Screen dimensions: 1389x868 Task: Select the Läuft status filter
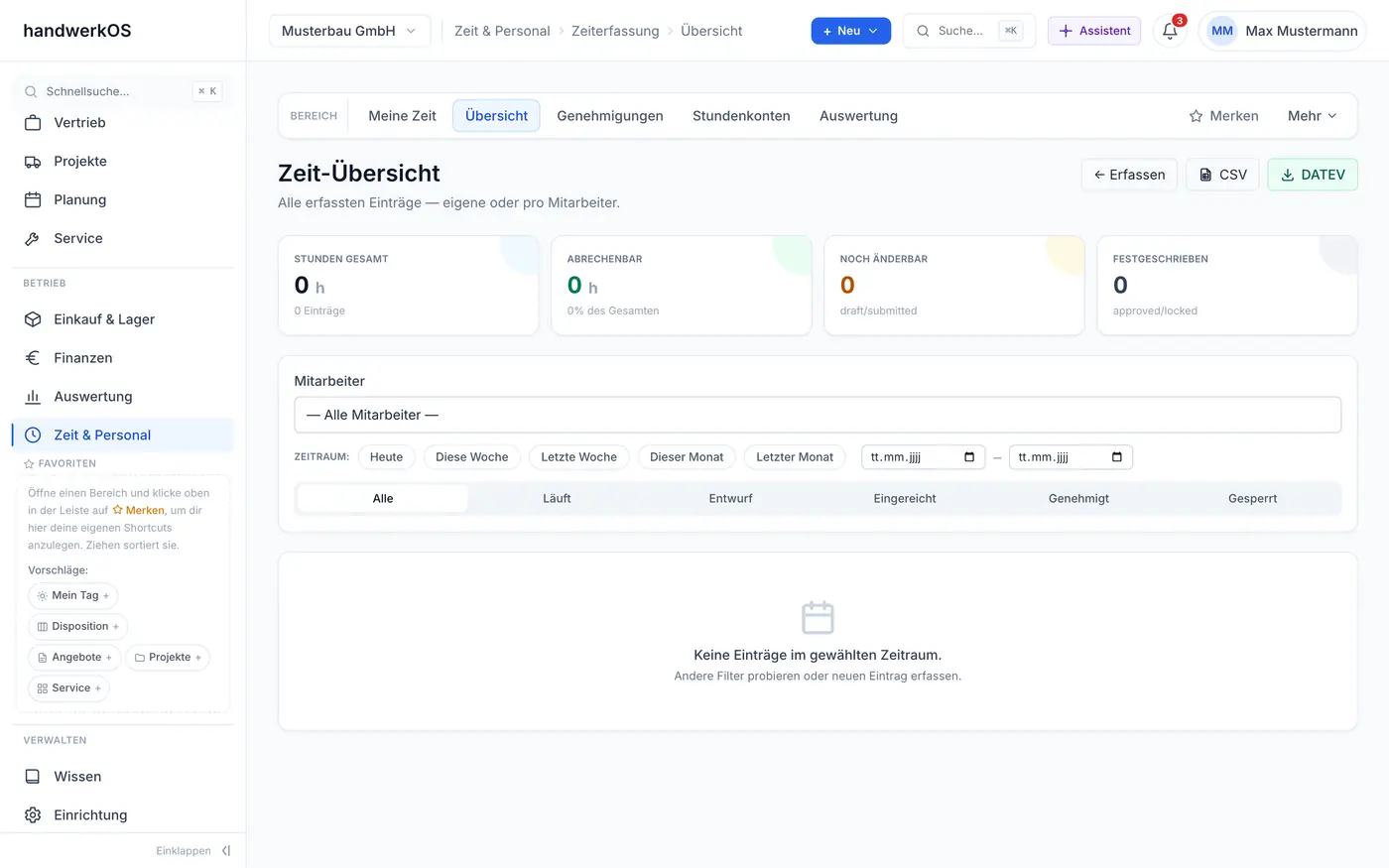[x=557, y=499]
